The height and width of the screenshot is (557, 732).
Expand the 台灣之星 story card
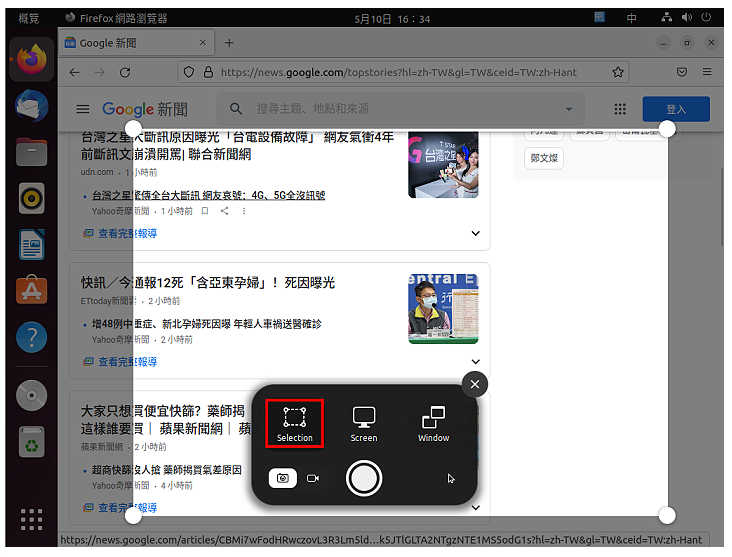click(475, 233)
